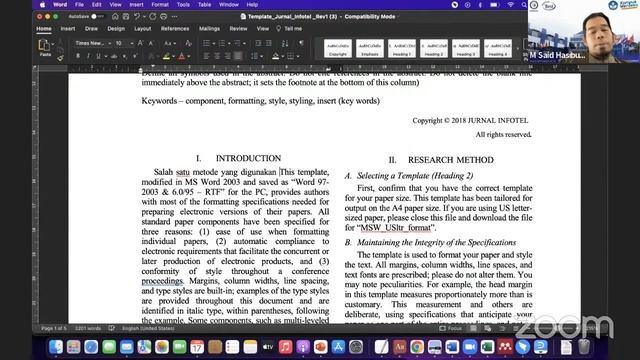Decrease paragraph indent

[258, 43]
